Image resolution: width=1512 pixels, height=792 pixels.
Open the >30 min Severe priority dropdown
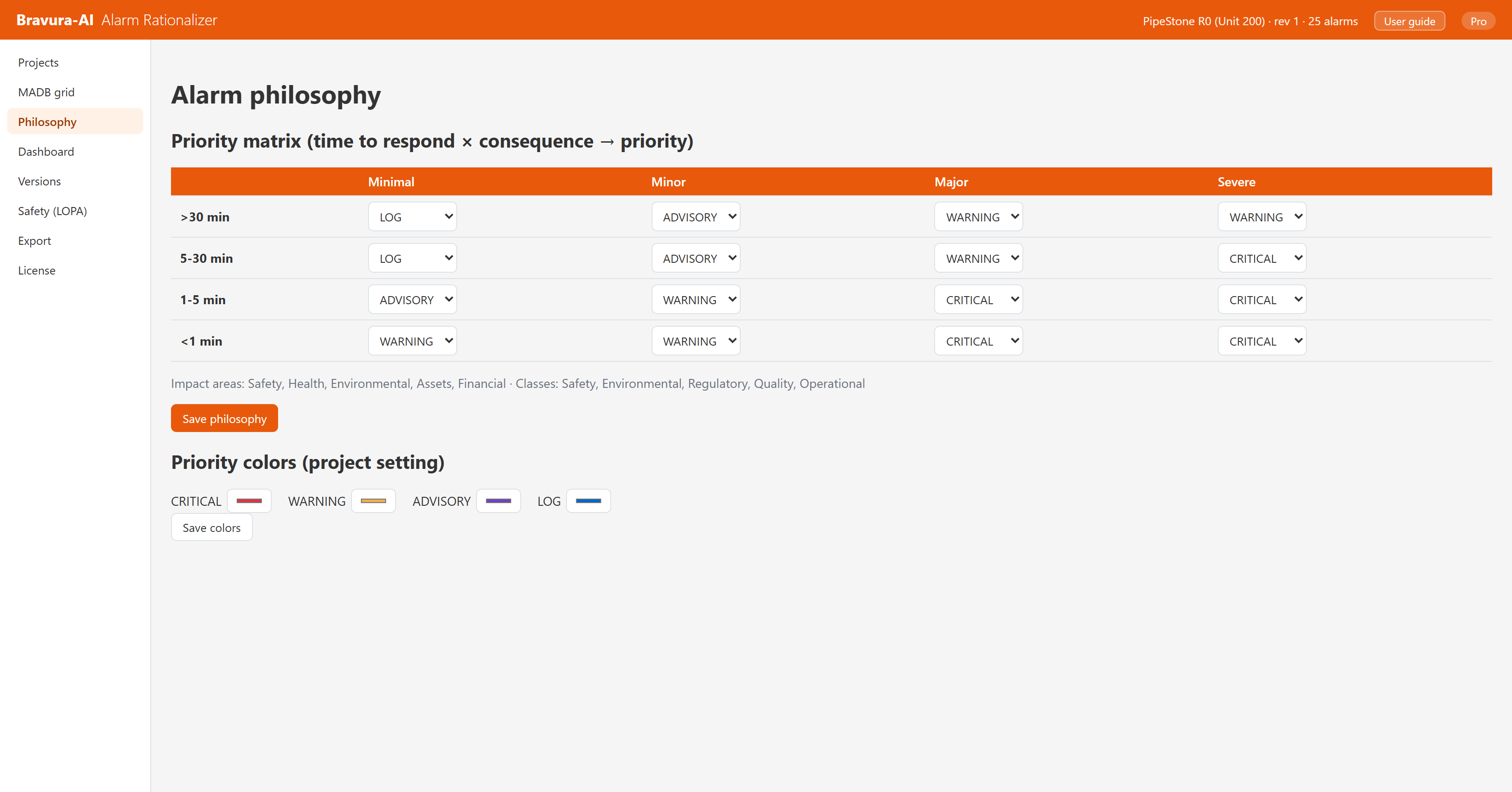coord(1262,216)
